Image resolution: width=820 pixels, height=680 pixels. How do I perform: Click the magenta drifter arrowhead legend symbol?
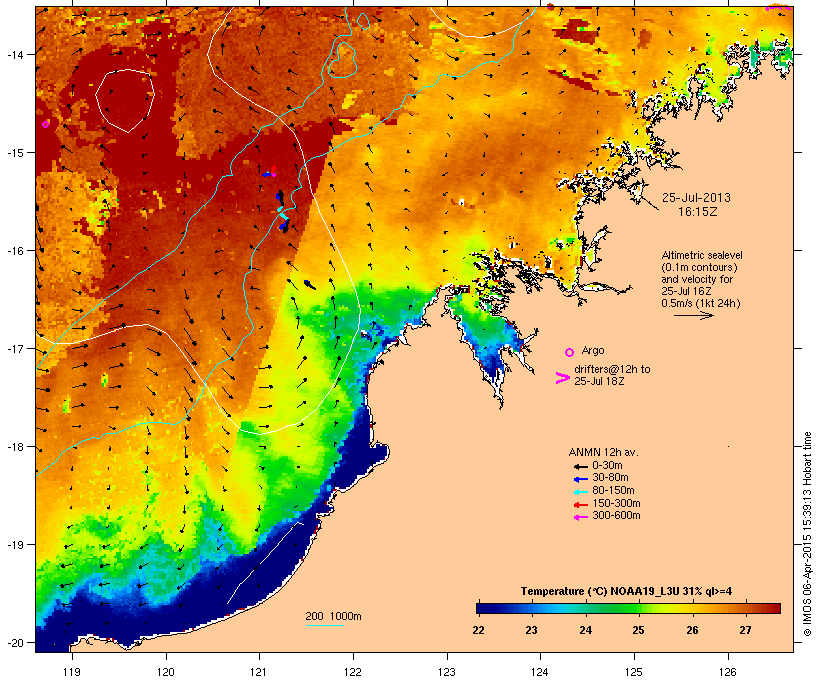(x=562, y=378)
